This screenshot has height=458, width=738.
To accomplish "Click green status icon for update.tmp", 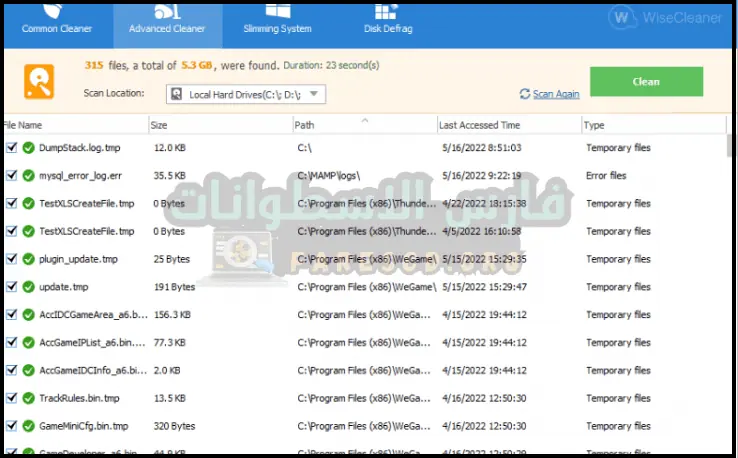I will click(29, 287).
